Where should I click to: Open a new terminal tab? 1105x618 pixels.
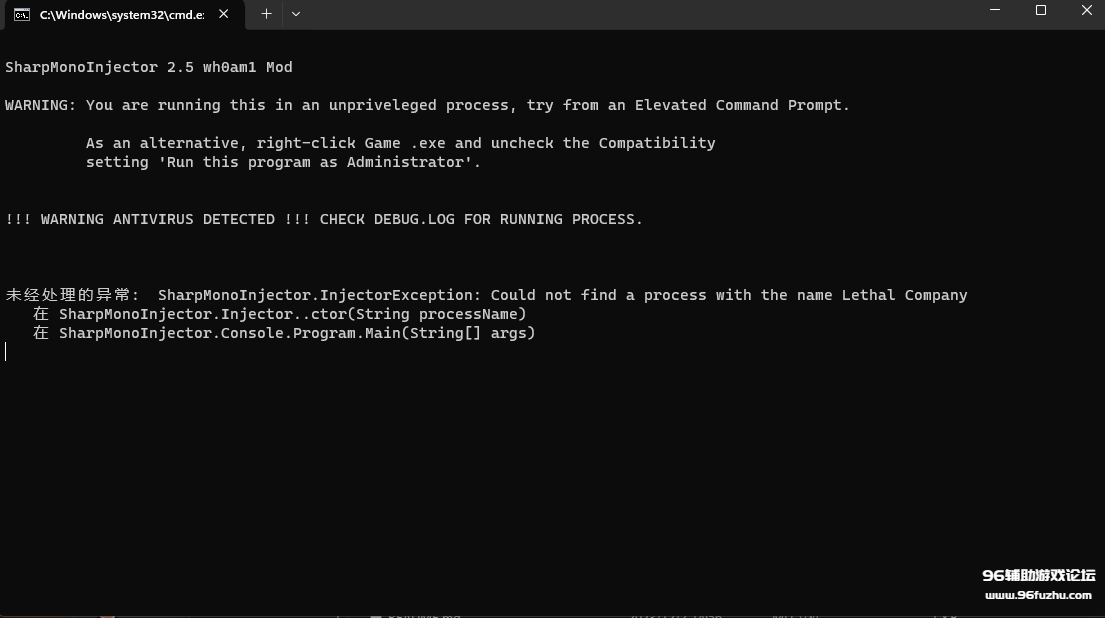click(x=266, y=14)
